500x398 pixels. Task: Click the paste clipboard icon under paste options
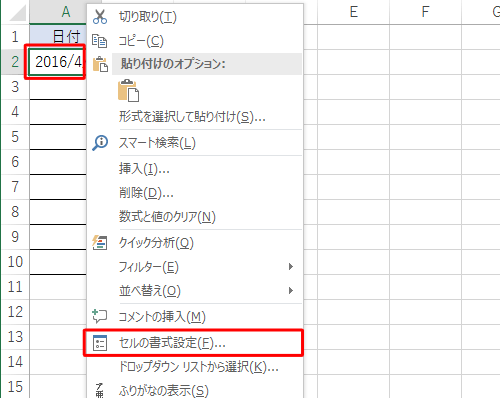click(x=129, y=90)
